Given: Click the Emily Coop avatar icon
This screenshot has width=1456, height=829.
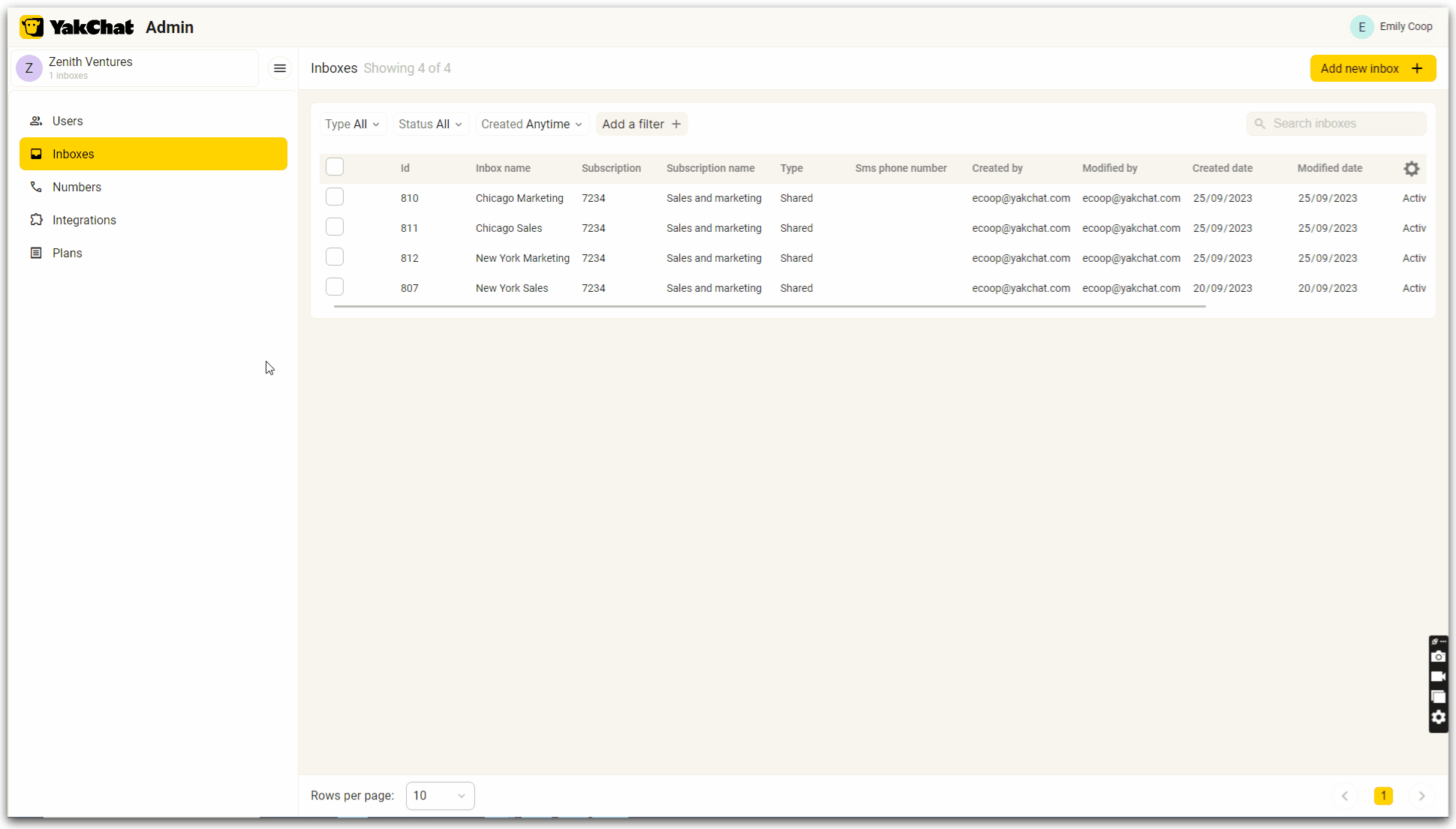Looking at the screenshot, I should (x=1361, y=27).
